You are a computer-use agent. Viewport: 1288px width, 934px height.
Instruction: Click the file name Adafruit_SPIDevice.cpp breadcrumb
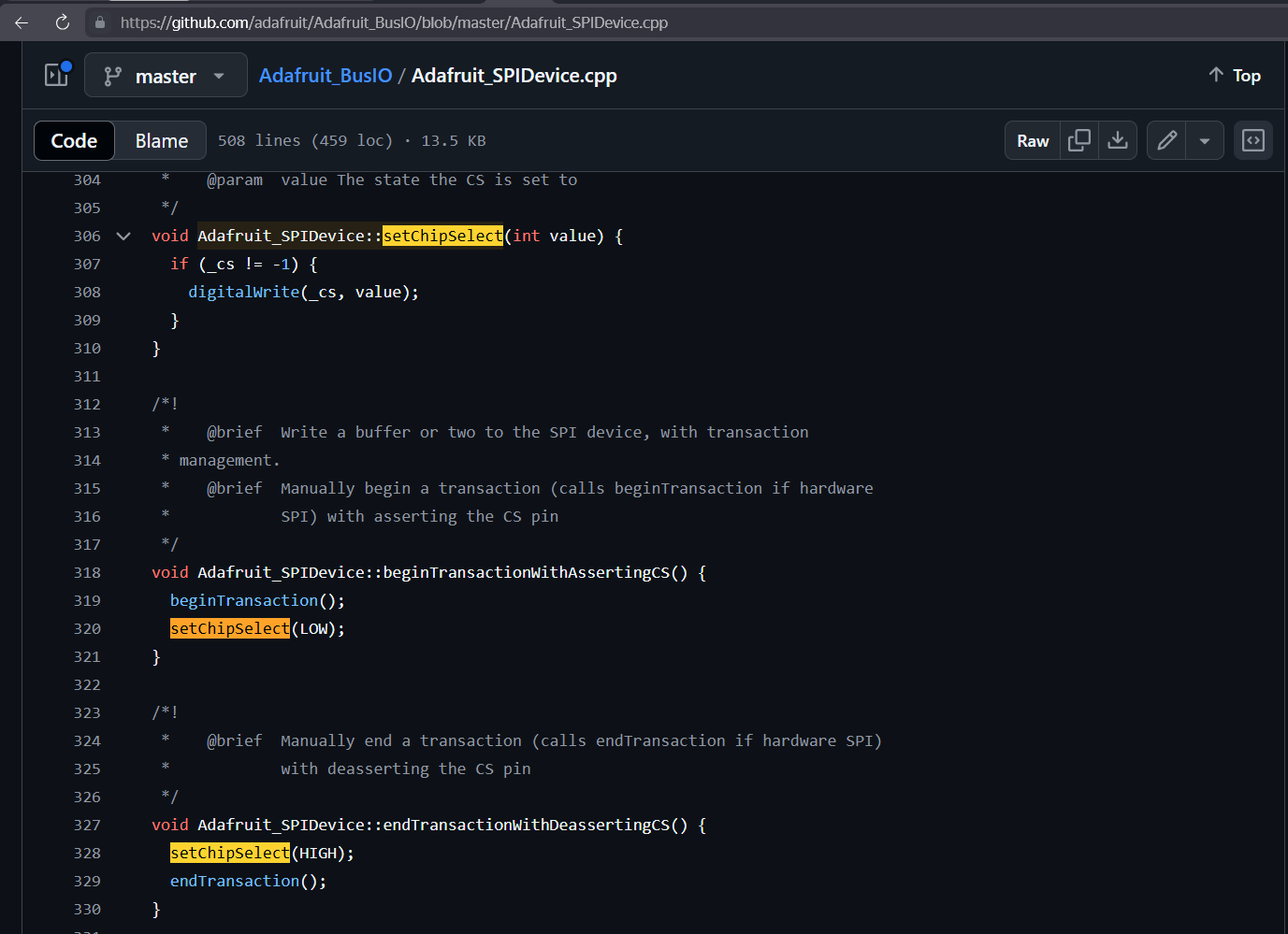pos(514,76)
